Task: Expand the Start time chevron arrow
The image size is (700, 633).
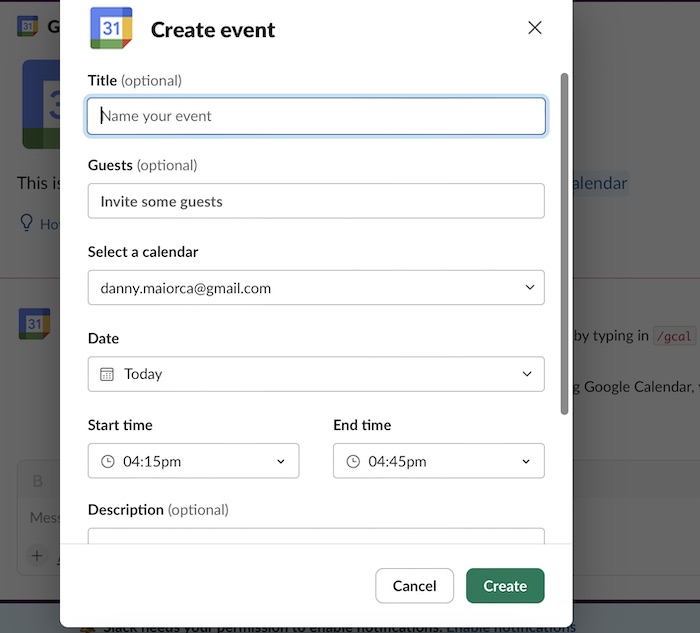Action: click(280, 462)
